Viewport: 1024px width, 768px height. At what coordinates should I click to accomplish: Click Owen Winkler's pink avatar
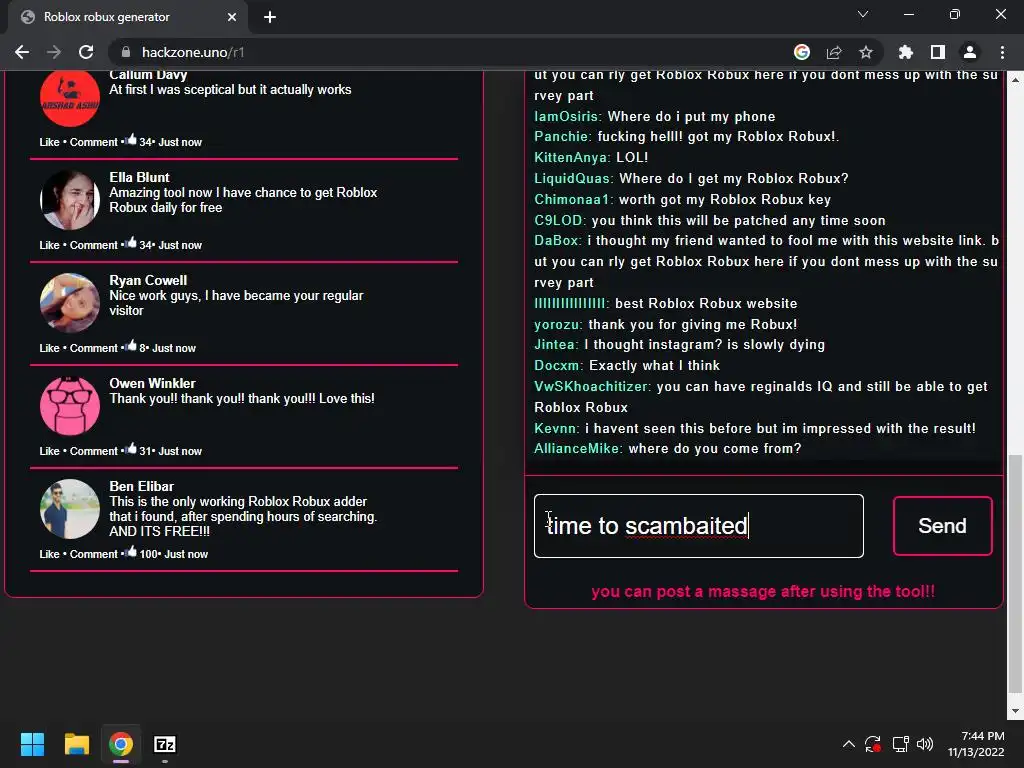click(x=70, y=406)
